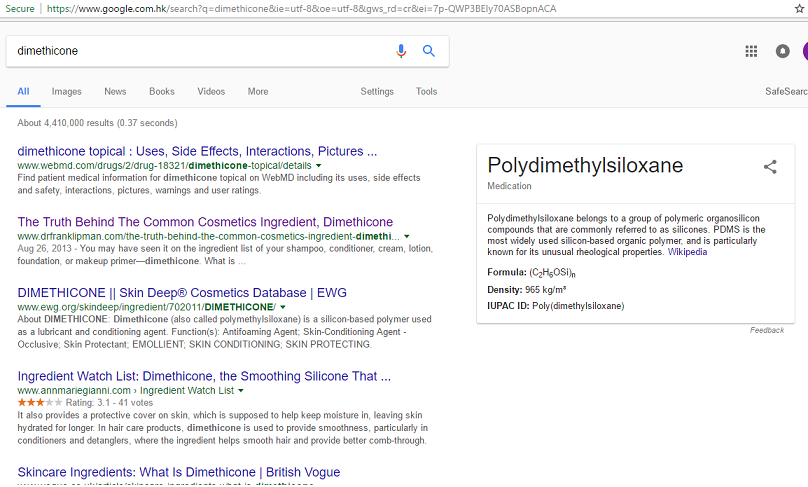The width and height of the screenshot is (808, 487).
Task: Expand dropdown arrow beside ewg.org URL
Action: point(283,307)
